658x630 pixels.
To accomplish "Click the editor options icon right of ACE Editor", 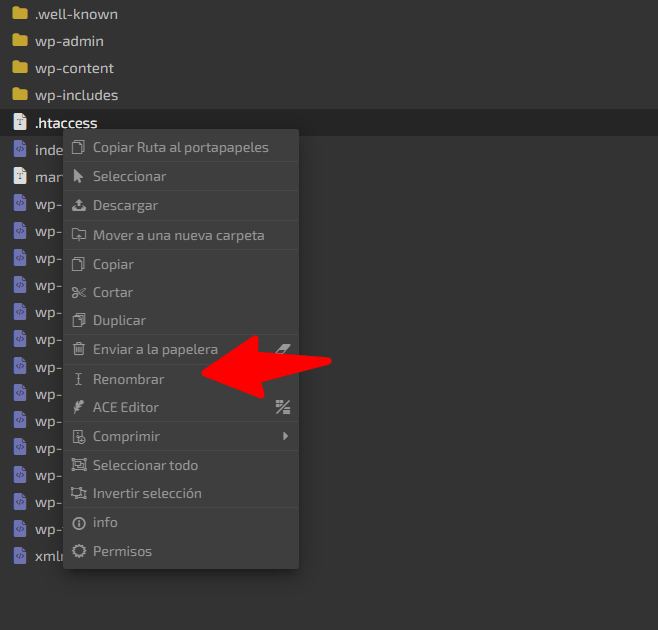I will pos(283,407).
